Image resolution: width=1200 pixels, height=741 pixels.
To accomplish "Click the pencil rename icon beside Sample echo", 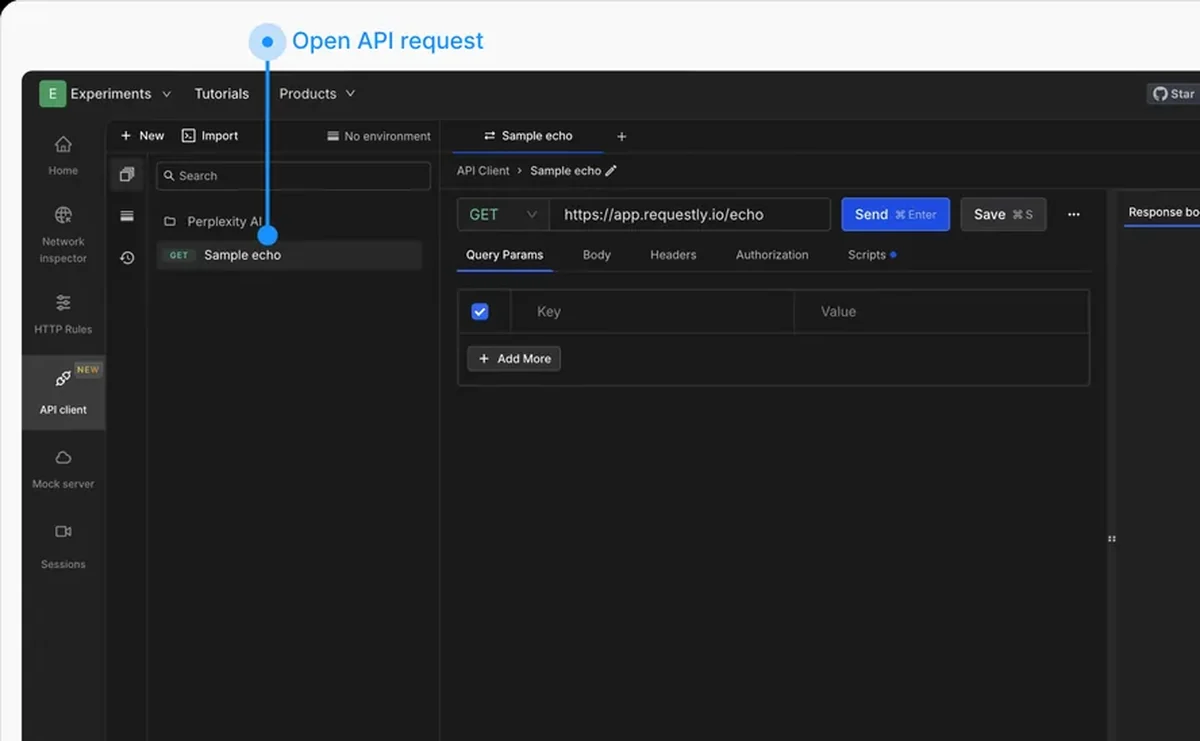I will 611,170.
